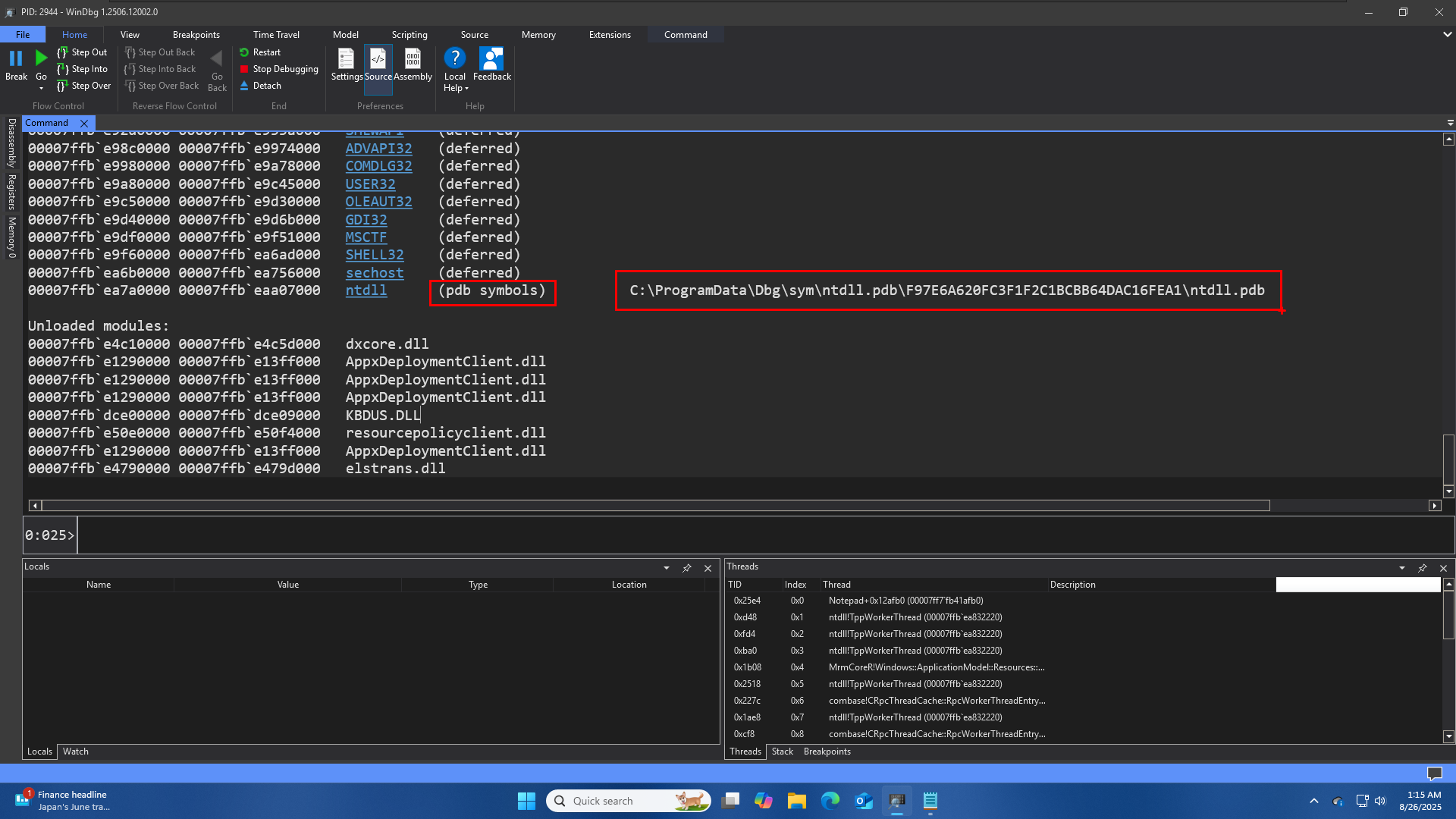Open the Breakpoints ribbon tab
This screenshot has height=819, width=1456.
pos(196,35)
